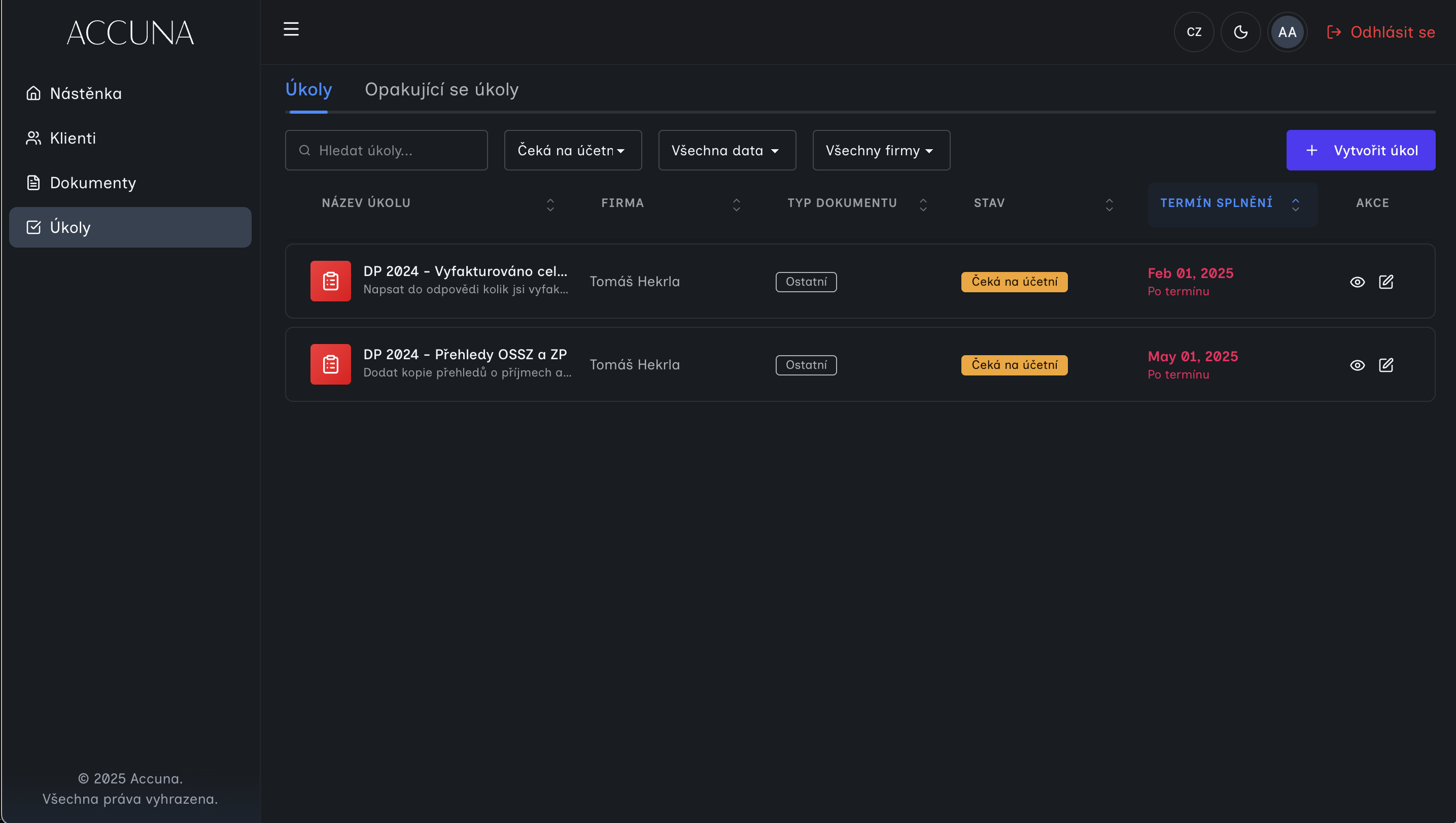
Task: Click Odhlásit se to log out
Action: [x=1381, y=32]
